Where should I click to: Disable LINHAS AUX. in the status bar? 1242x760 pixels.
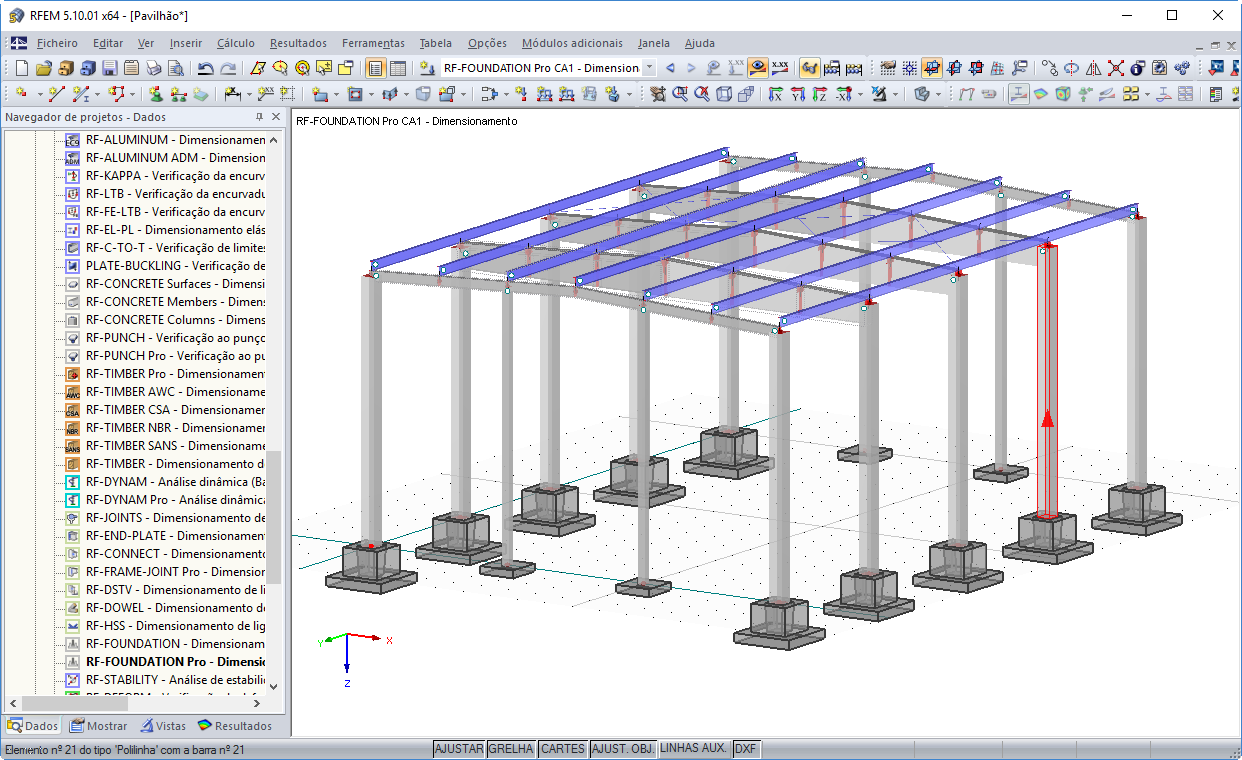point(694,748)
